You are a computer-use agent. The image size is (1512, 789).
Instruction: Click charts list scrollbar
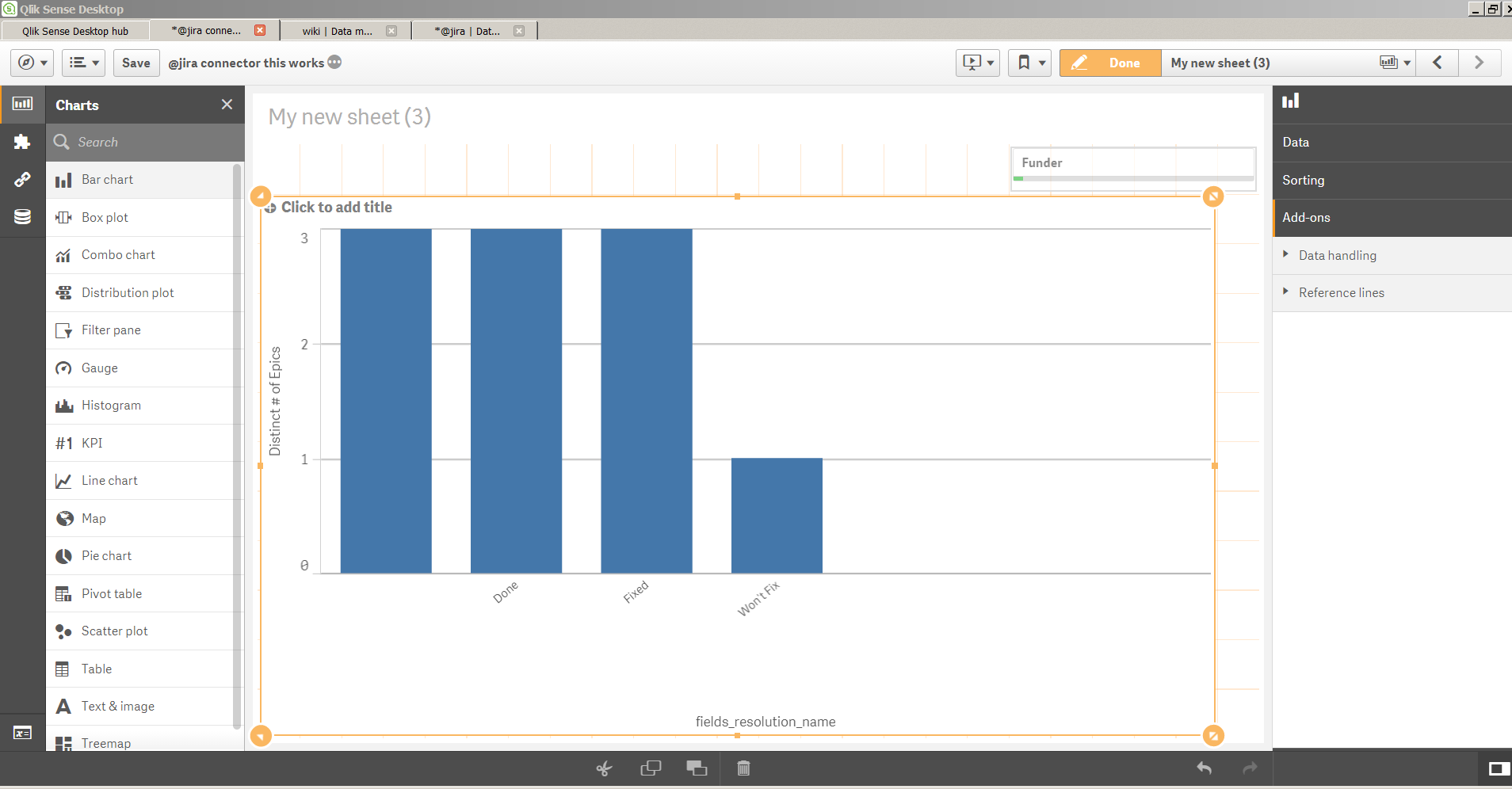pyautogui.click(x=236, y=446)
